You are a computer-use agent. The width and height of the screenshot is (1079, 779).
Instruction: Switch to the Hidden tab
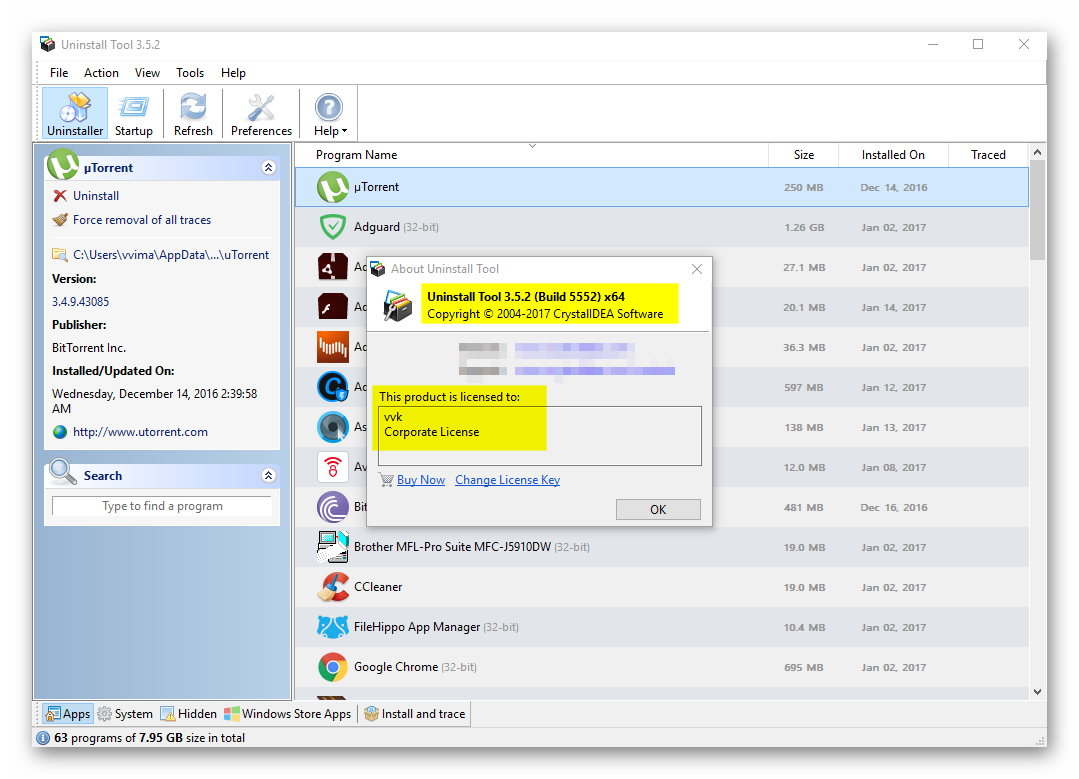point(189,714)
